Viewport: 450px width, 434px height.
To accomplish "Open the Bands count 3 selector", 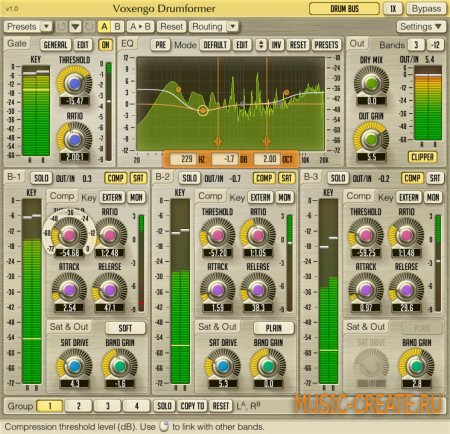I will (416, 45).
